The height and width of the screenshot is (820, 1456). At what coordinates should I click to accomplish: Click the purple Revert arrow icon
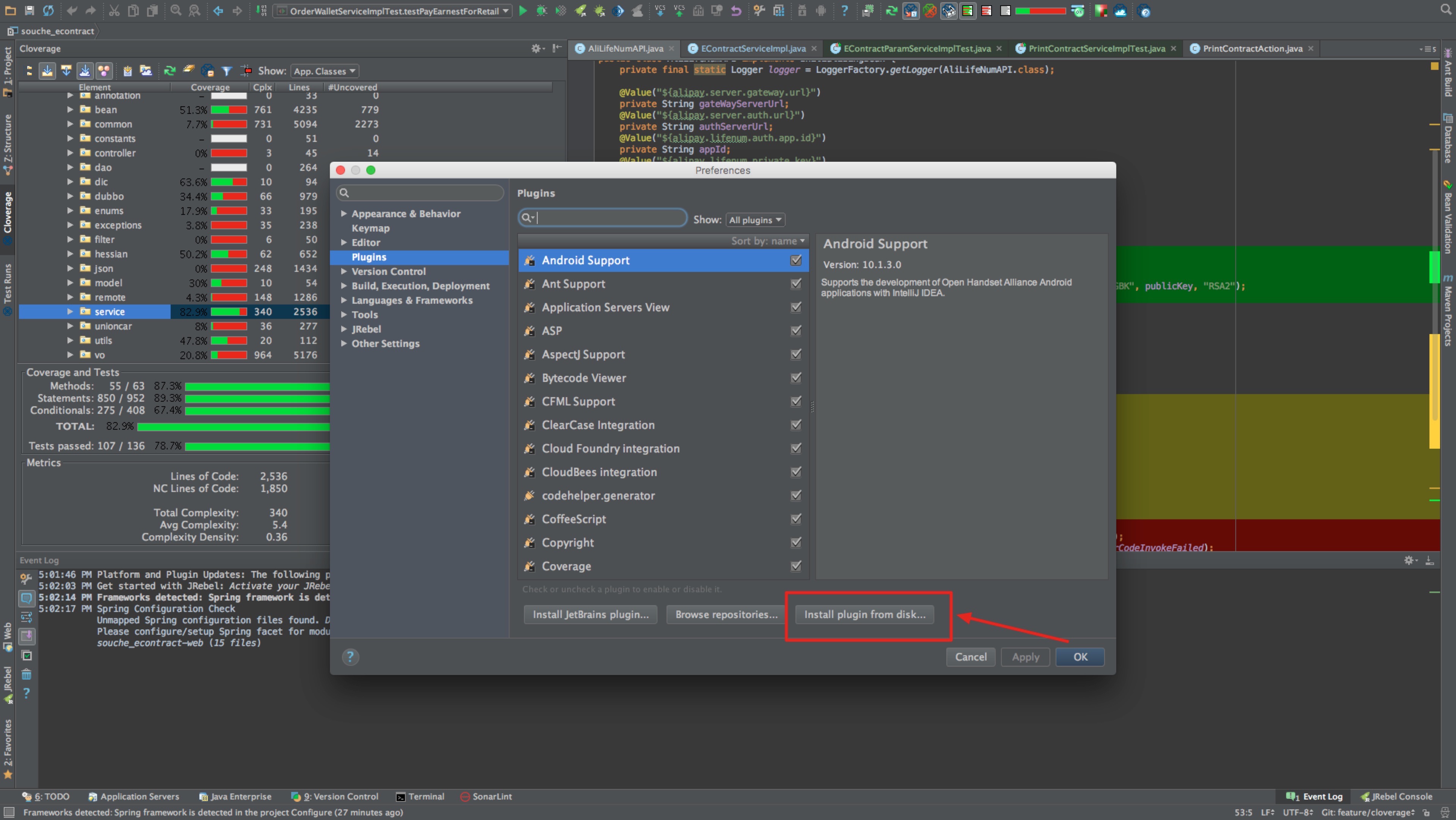point(736,11)
